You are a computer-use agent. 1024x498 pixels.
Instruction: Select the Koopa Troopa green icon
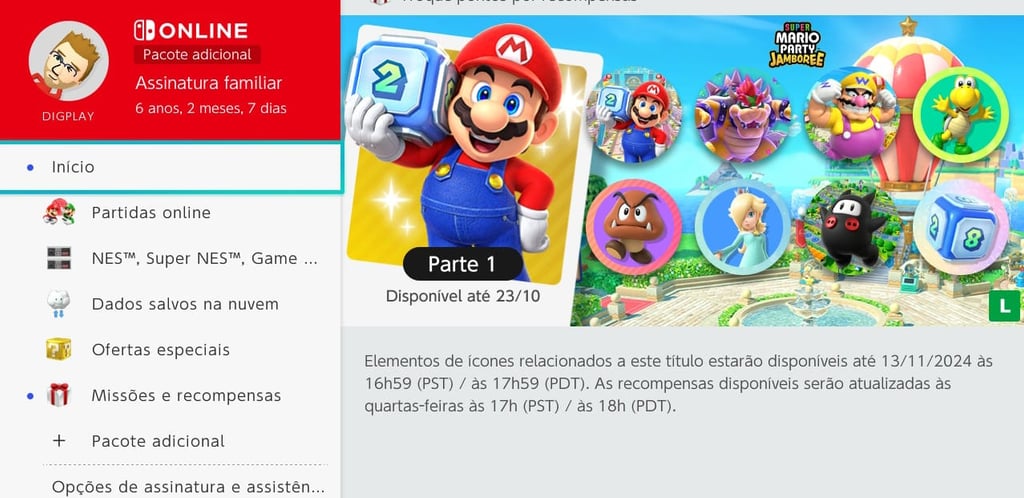[961, 115]
